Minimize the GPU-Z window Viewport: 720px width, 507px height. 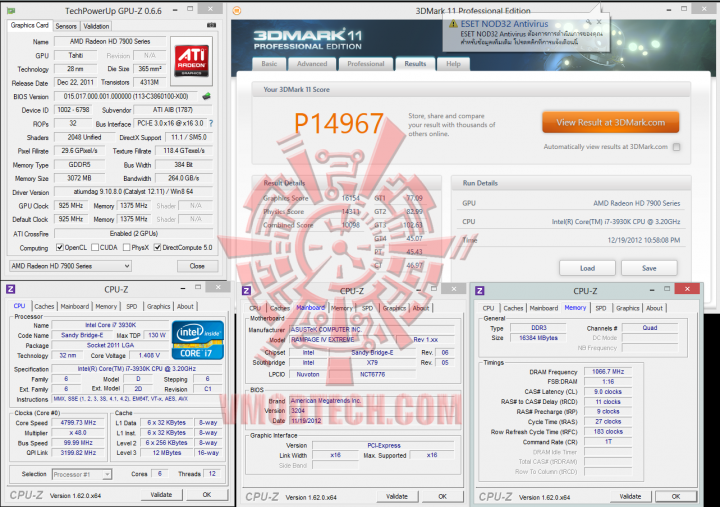(175, 9)
